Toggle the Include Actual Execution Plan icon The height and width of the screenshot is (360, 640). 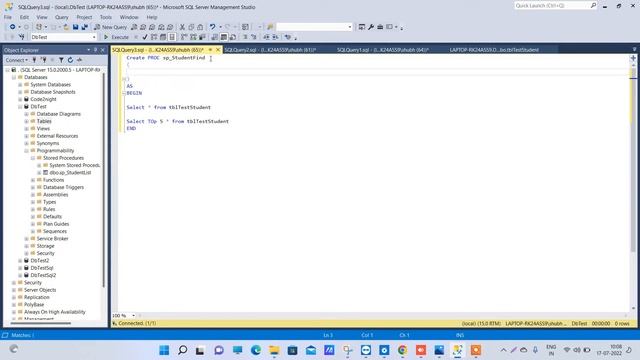coord(184,37)
